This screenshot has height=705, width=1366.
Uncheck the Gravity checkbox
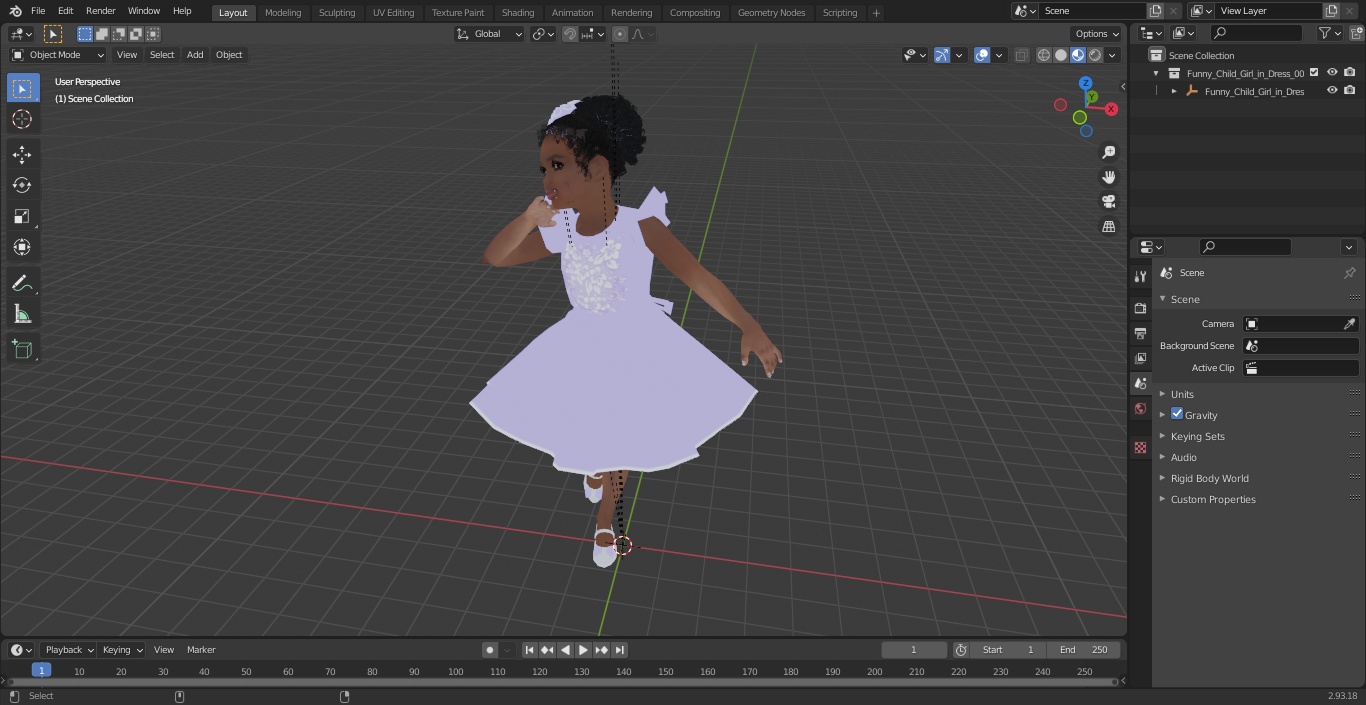click(1177, 414)
